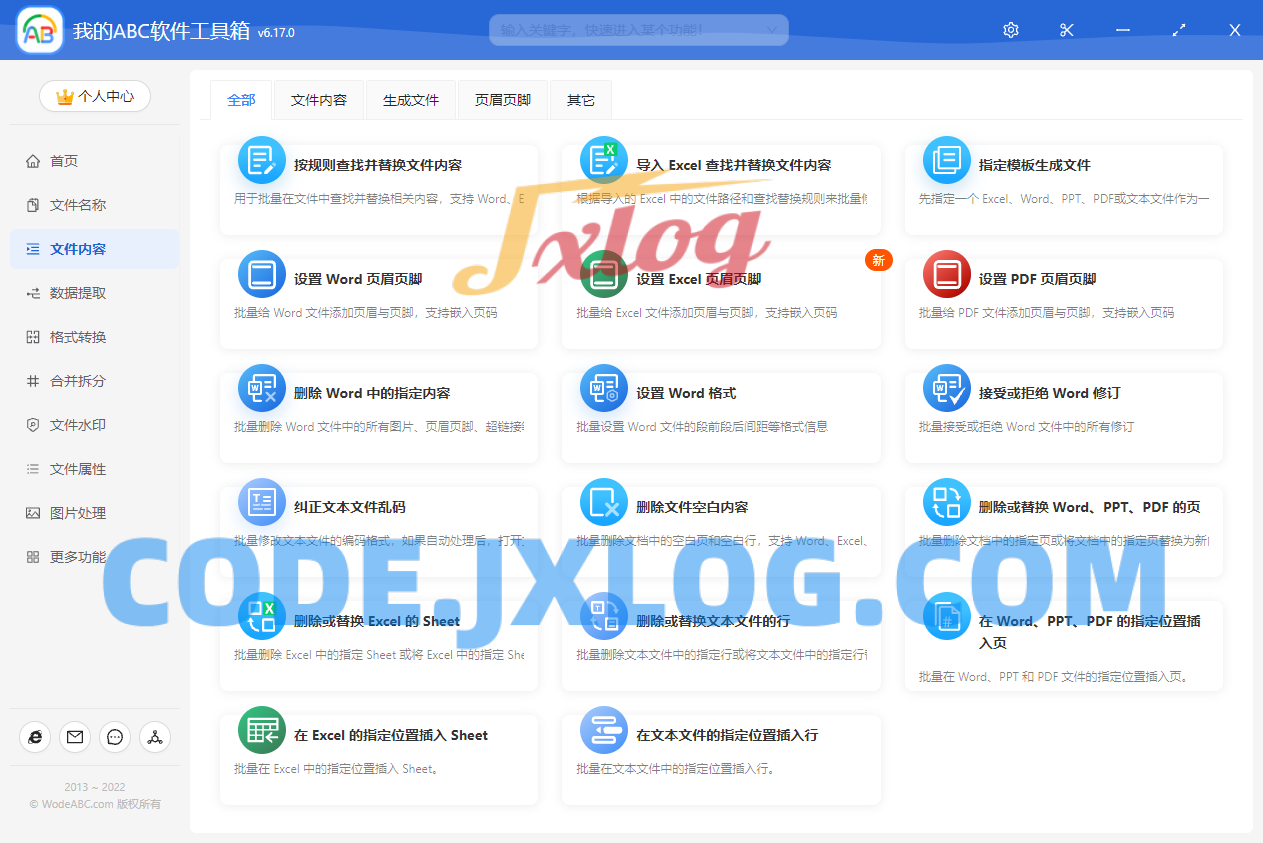Click the scissors icon in title bar
The width and height of the screenshot is (1263, 843).
click(x=1066, y=30)
